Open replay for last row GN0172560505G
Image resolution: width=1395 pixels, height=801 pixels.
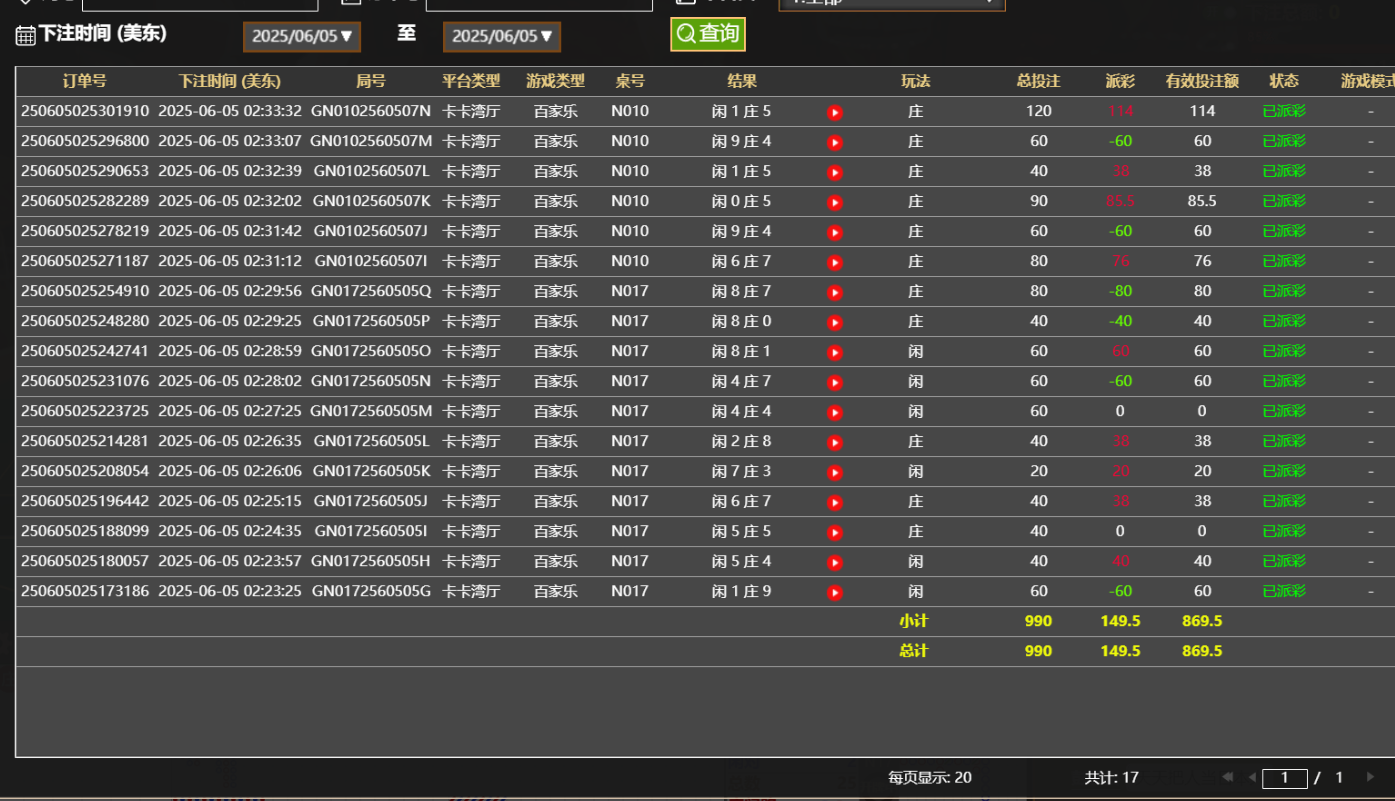[835, 592]
